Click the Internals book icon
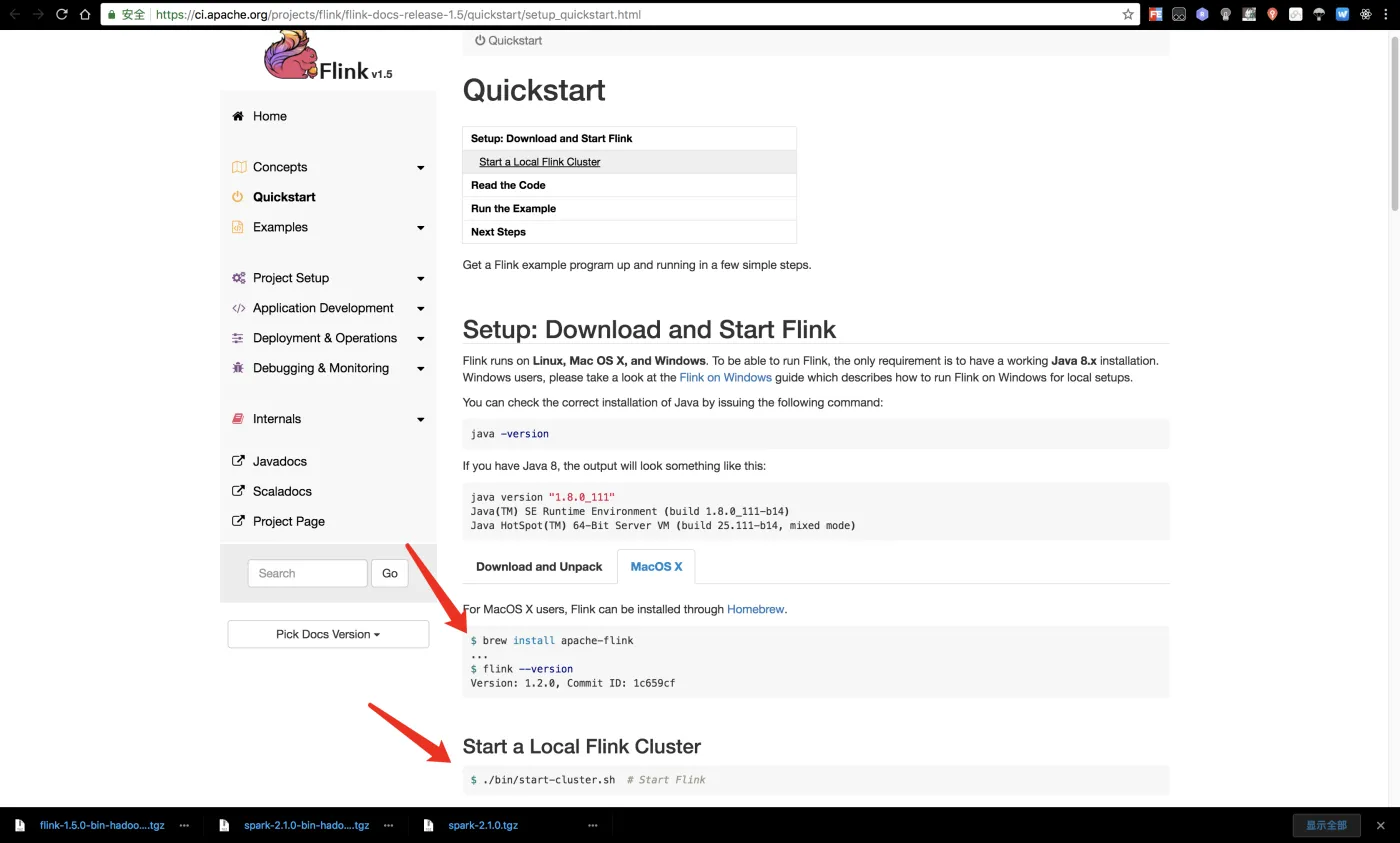The width and height of the screenshot is (1400, 843). [238, 419]
